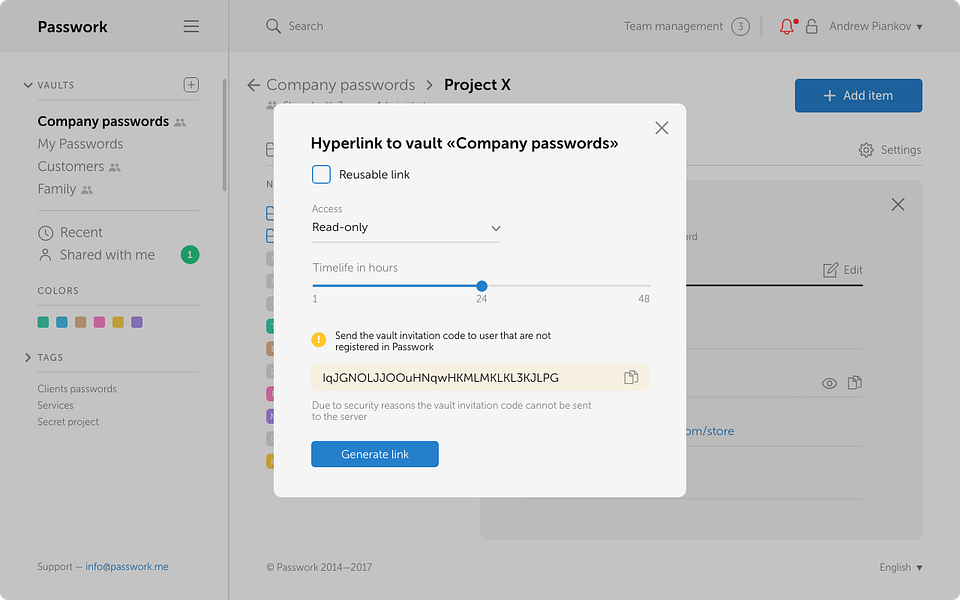Viewport: 960px width, 600px height.
Task: Open Andrew Piankov user menu
Action: tap(876, 26)
